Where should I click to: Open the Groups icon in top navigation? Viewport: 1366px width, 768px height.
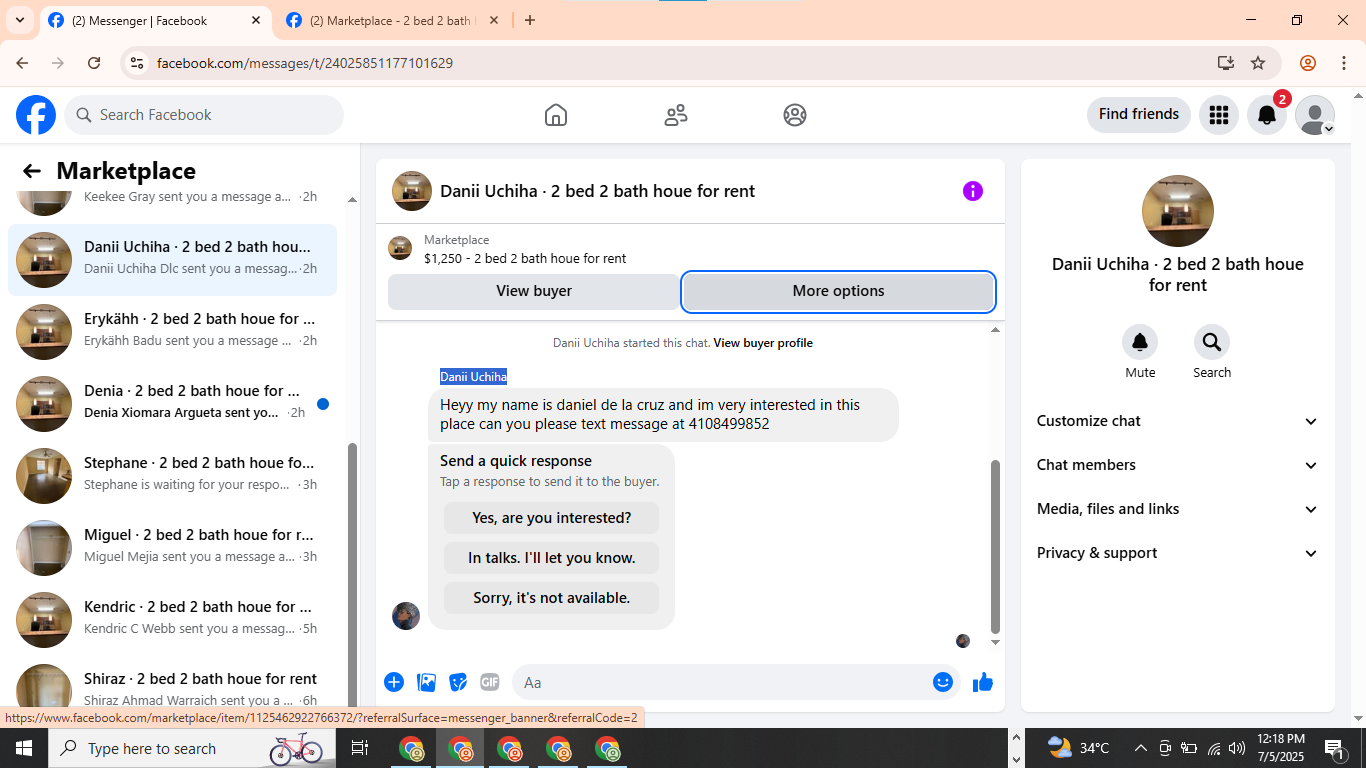(795, 115)
